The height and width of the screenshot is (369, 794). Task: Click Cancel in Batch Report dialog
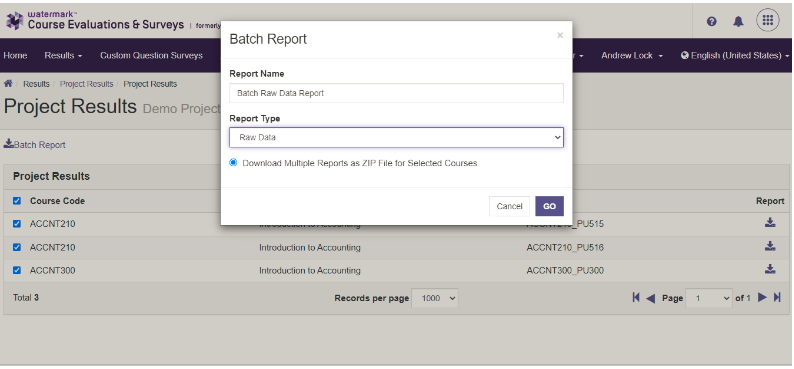pos(509,206)
